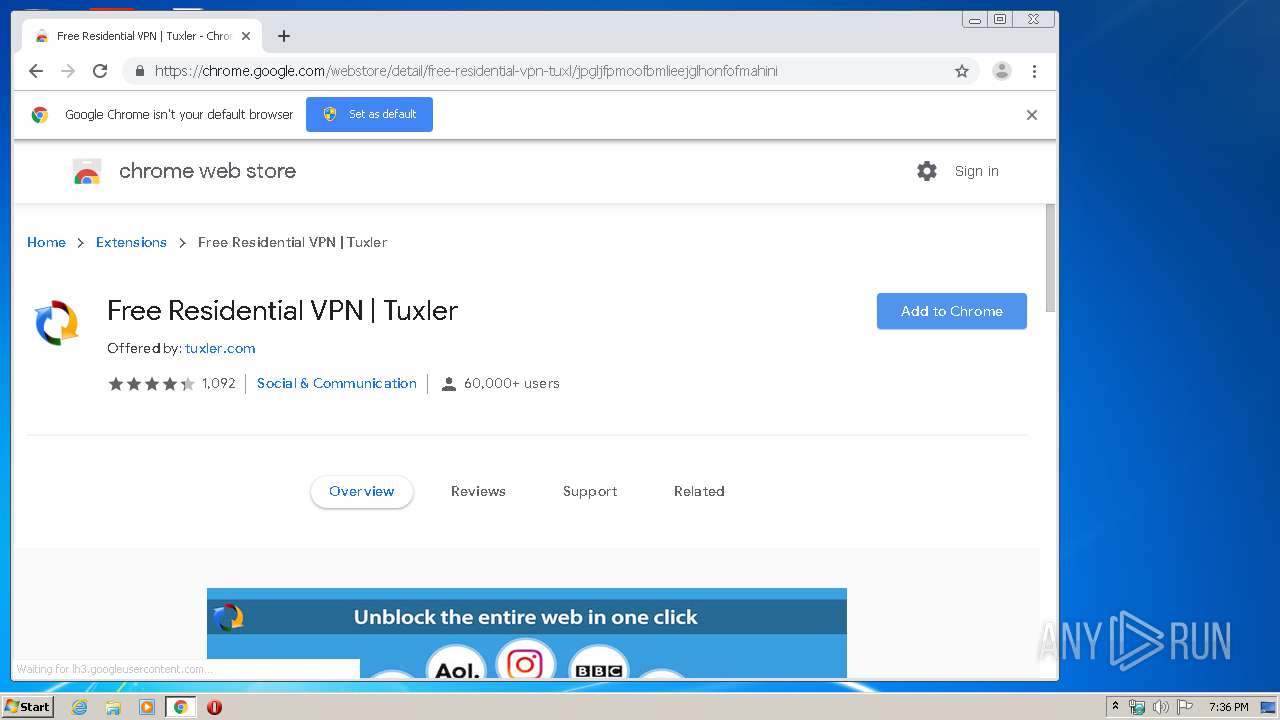Click the Action Center flag icon
This screenshot has width=1280, height=720.
pyautogui.click(x=1185, y=707)
